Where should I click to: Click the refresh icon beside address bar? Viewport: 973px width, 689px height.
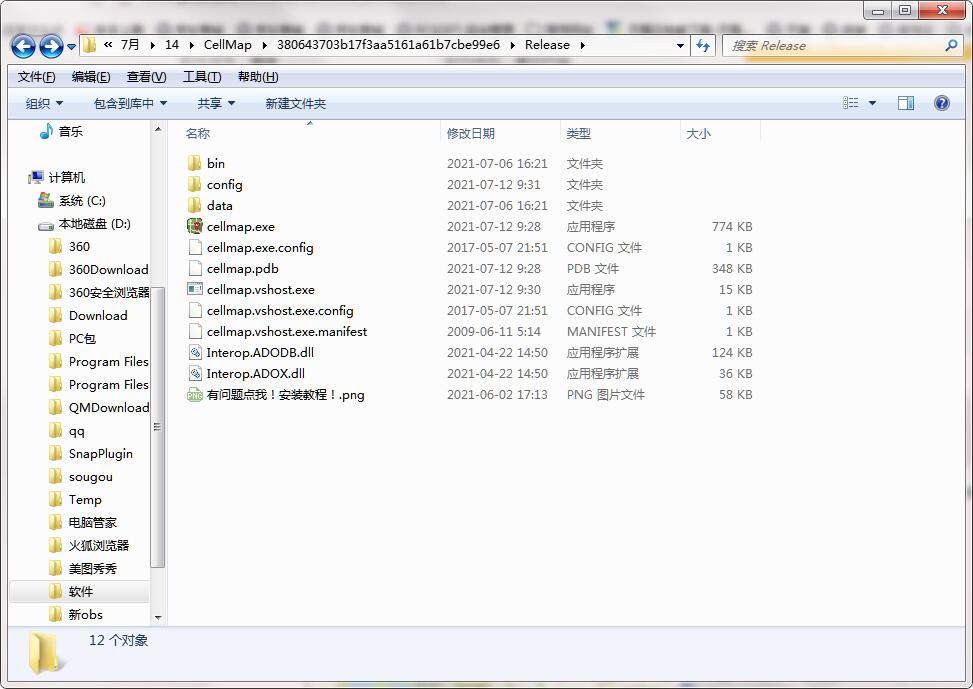[703, 45]
